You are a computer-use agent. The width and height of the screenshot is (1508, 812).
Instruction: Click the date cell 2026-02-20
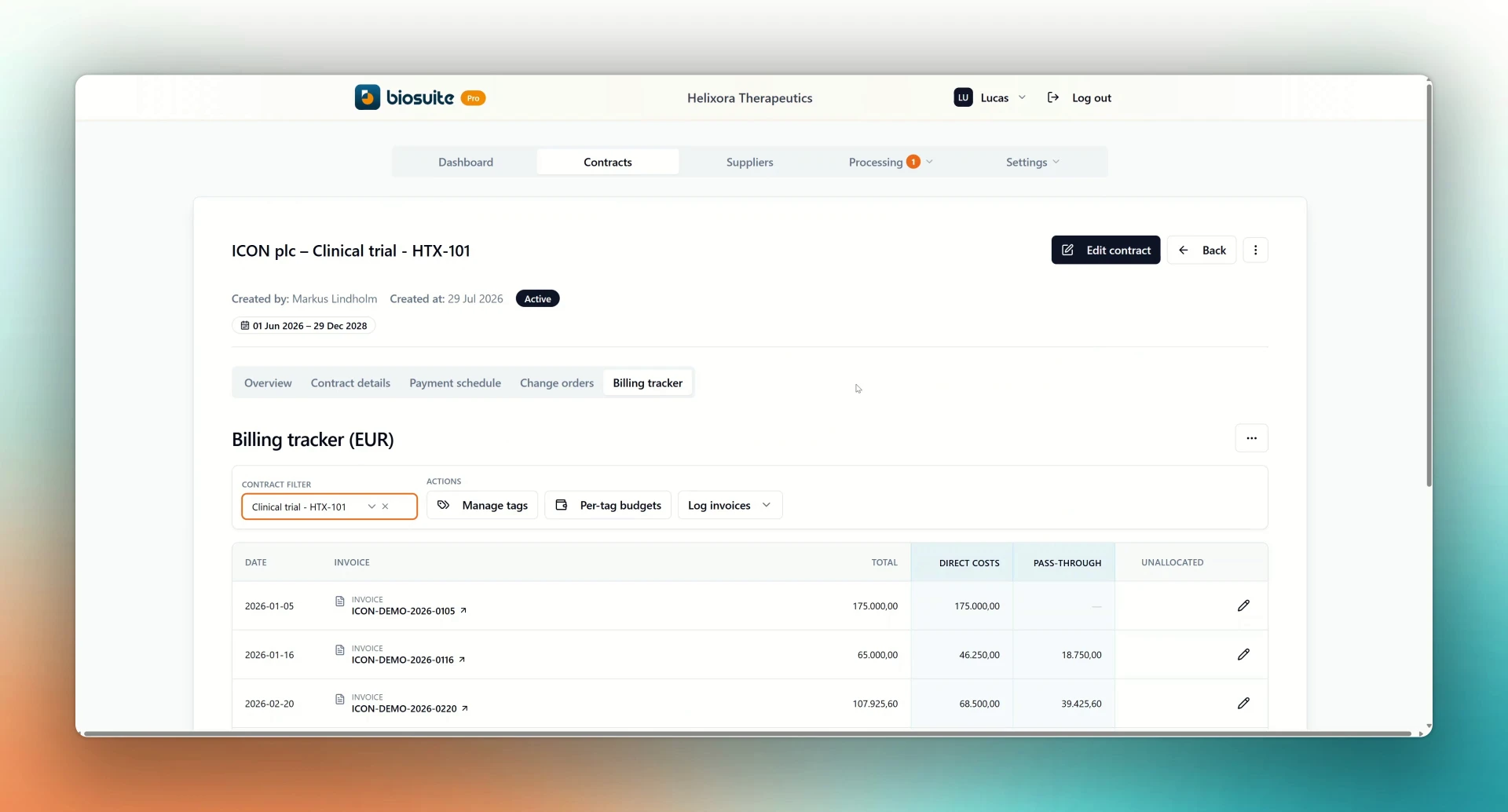269,704
